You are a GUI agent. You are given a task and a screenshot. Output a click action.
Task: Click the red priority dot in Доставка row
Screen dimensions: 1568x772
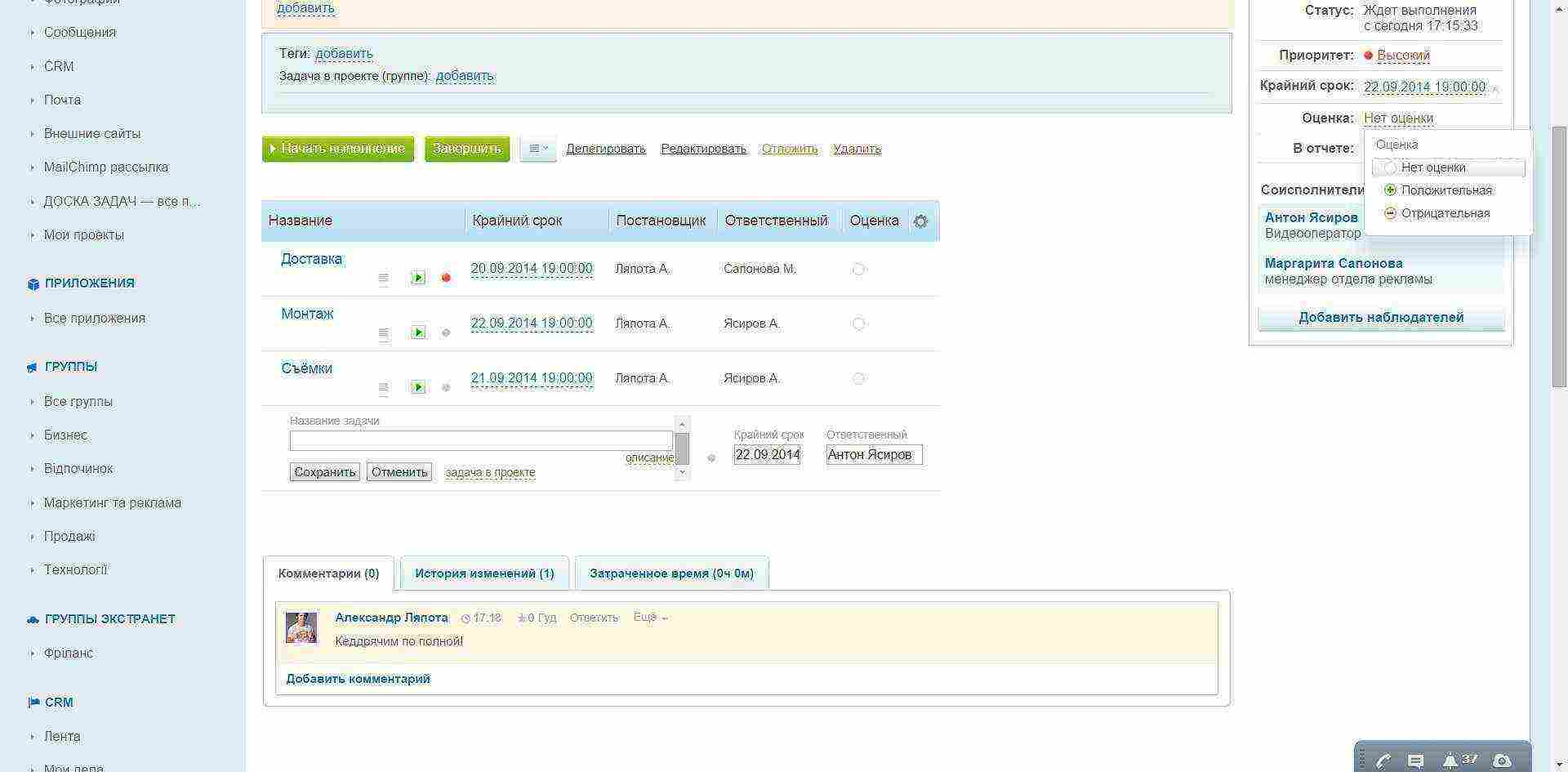click(x=446, y=278)
